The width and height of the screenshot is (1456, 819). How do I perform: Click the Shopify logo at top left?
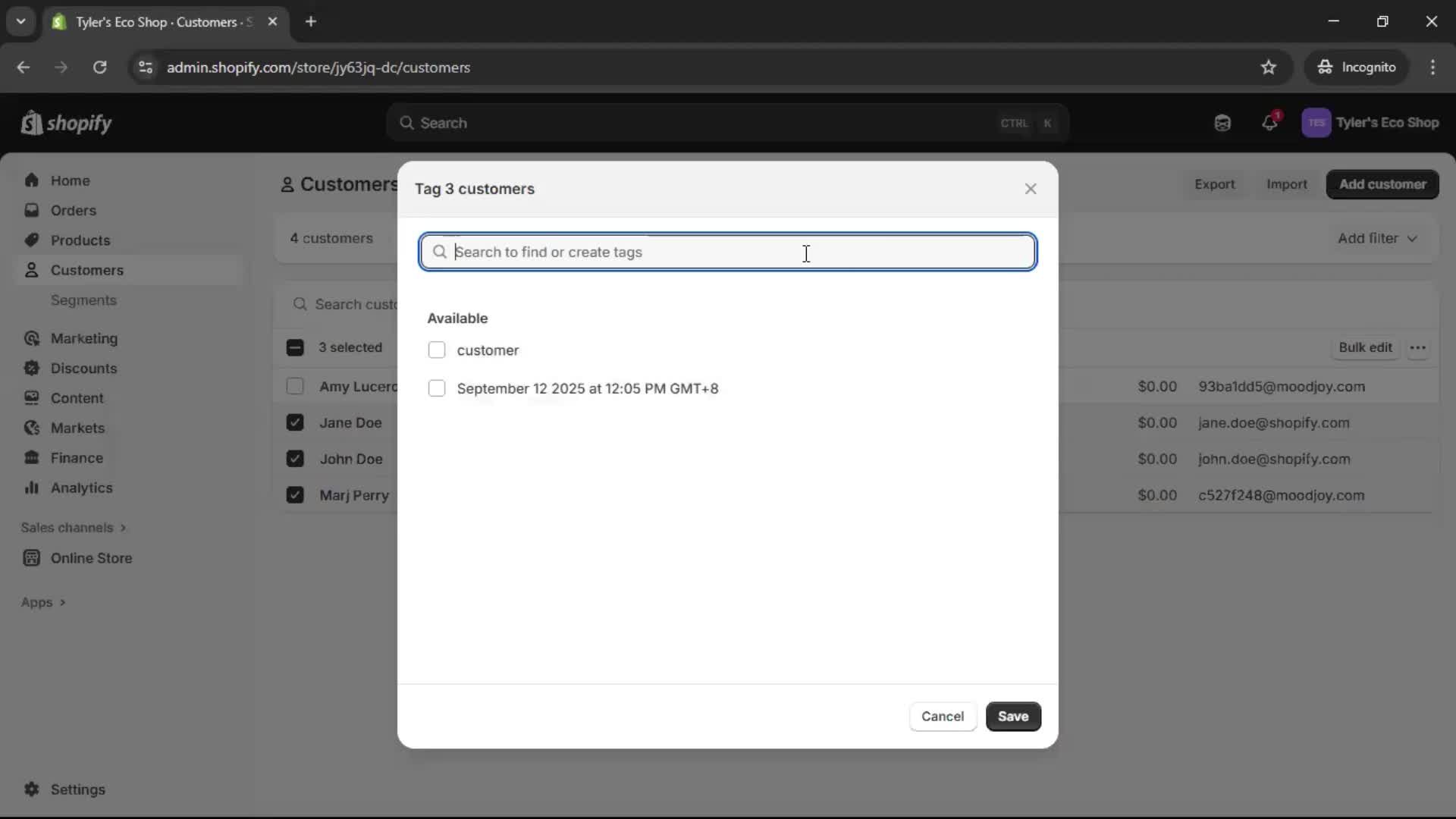coord(67,123)
